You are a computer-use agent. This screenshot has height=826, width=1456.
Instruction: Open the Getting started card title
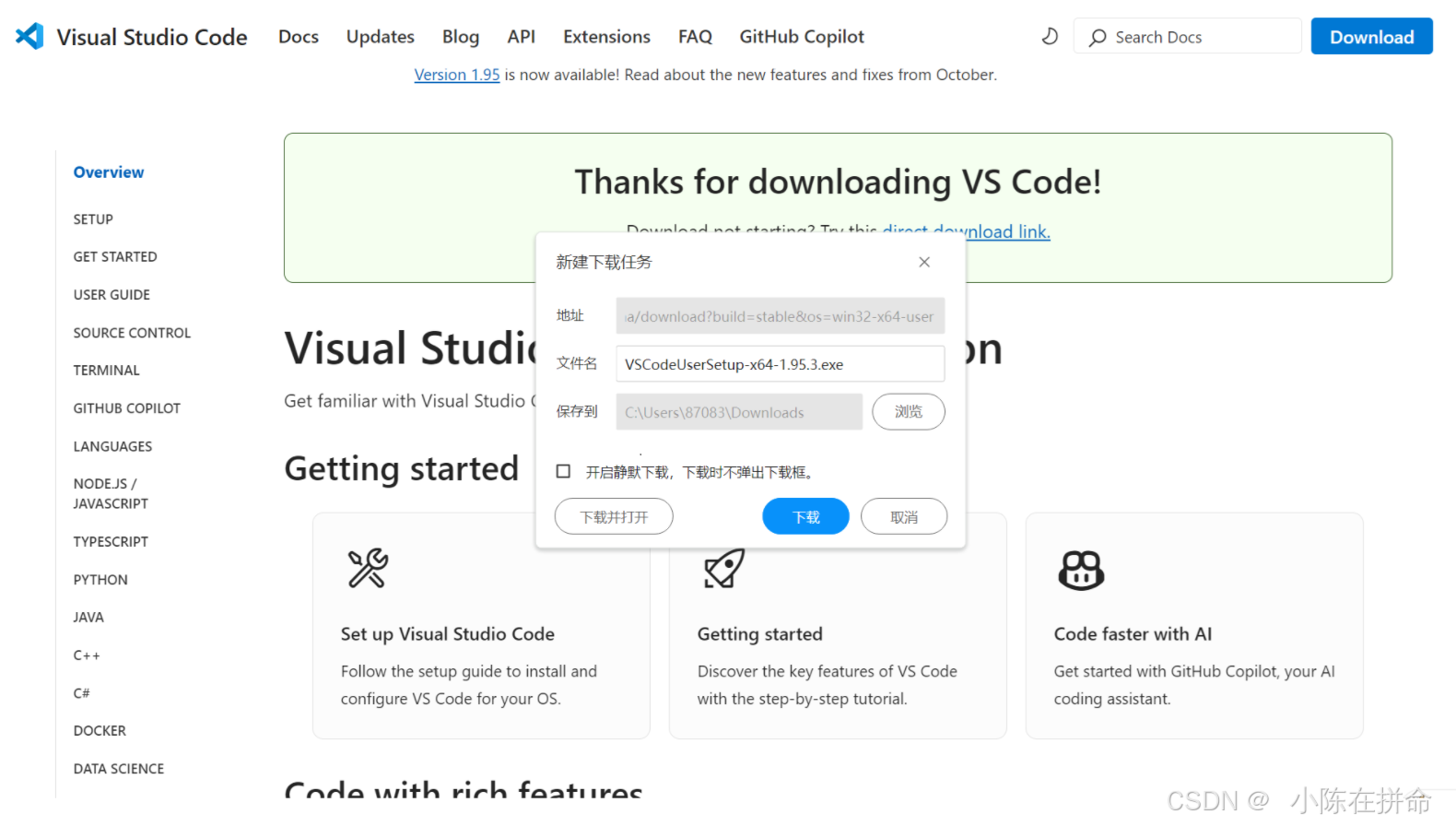tap(760, 634)
